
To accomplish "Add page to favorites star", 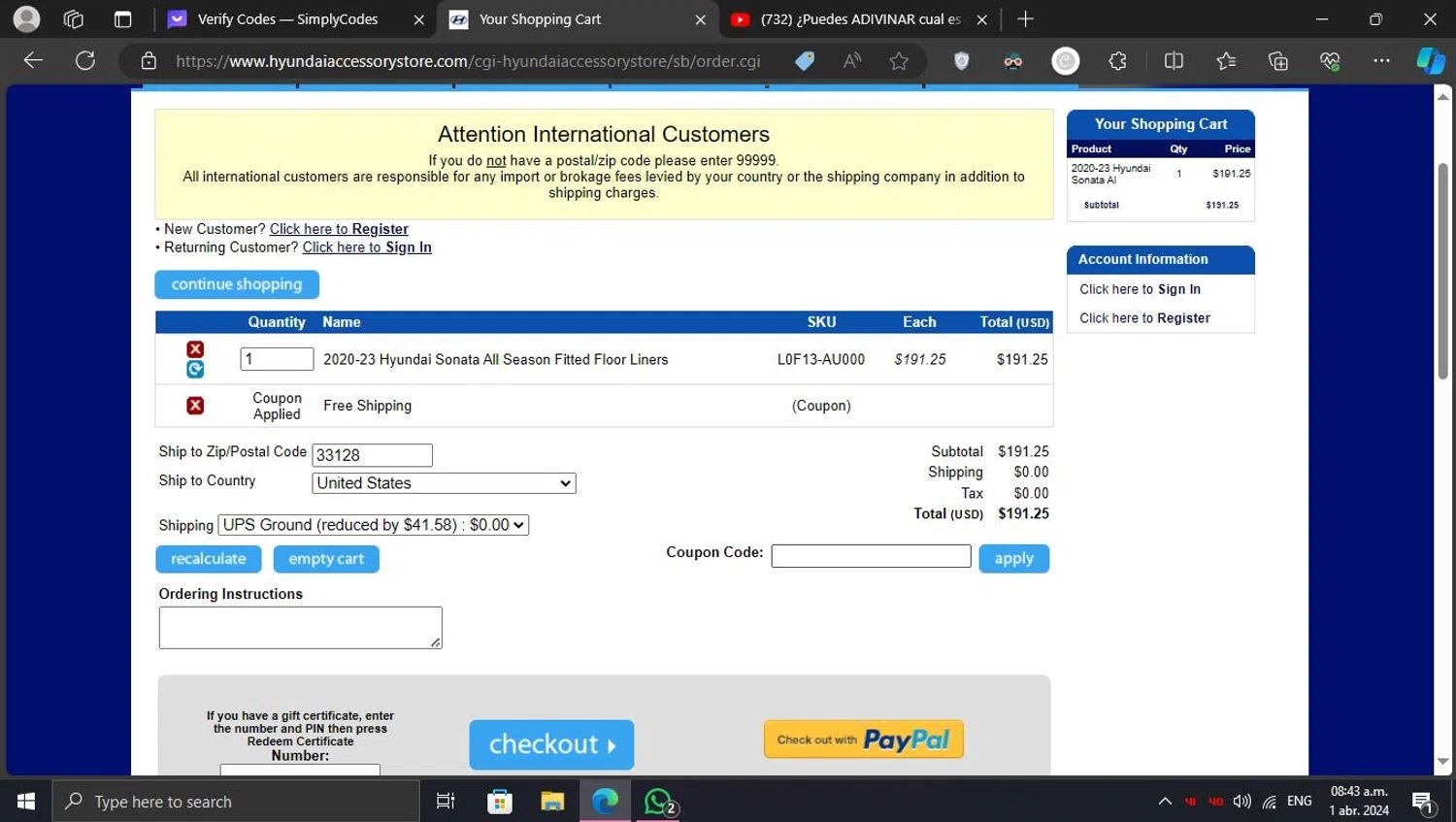I will (899, 61).
